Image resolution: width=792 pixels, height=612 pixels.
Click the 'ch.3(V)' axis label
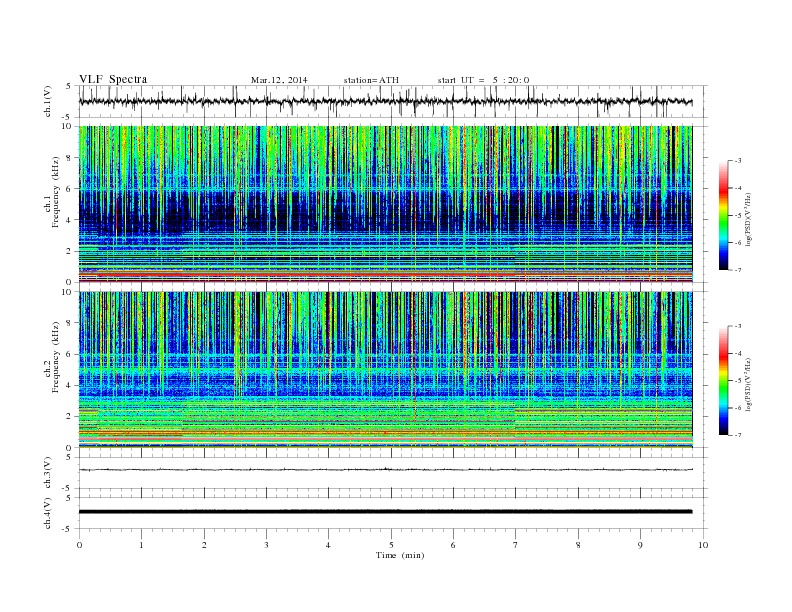pyautogui.click(x=48, y=473)
